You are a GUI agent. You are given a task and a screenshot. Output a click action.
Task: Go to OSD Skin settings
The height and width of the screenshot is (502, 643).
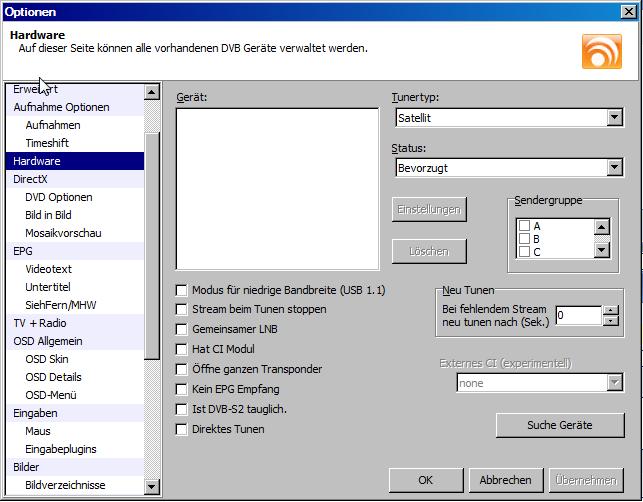[49, 359]
